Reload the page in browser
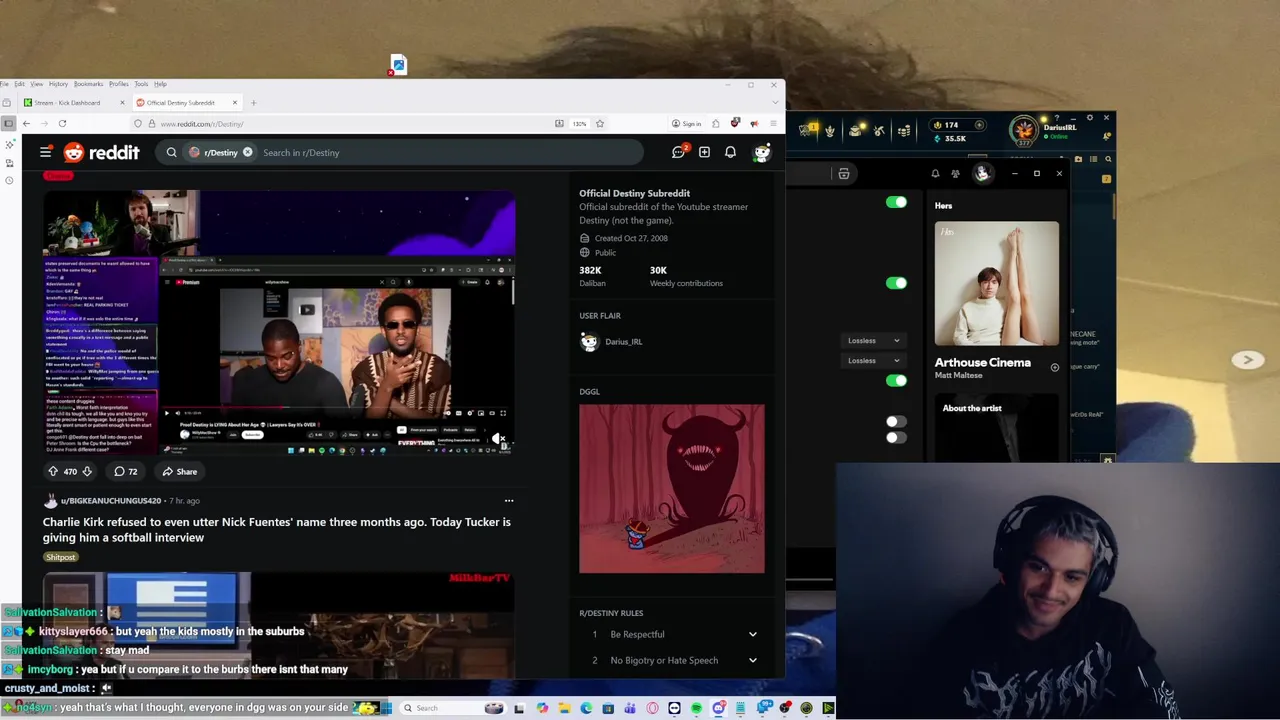 point(62,123)
